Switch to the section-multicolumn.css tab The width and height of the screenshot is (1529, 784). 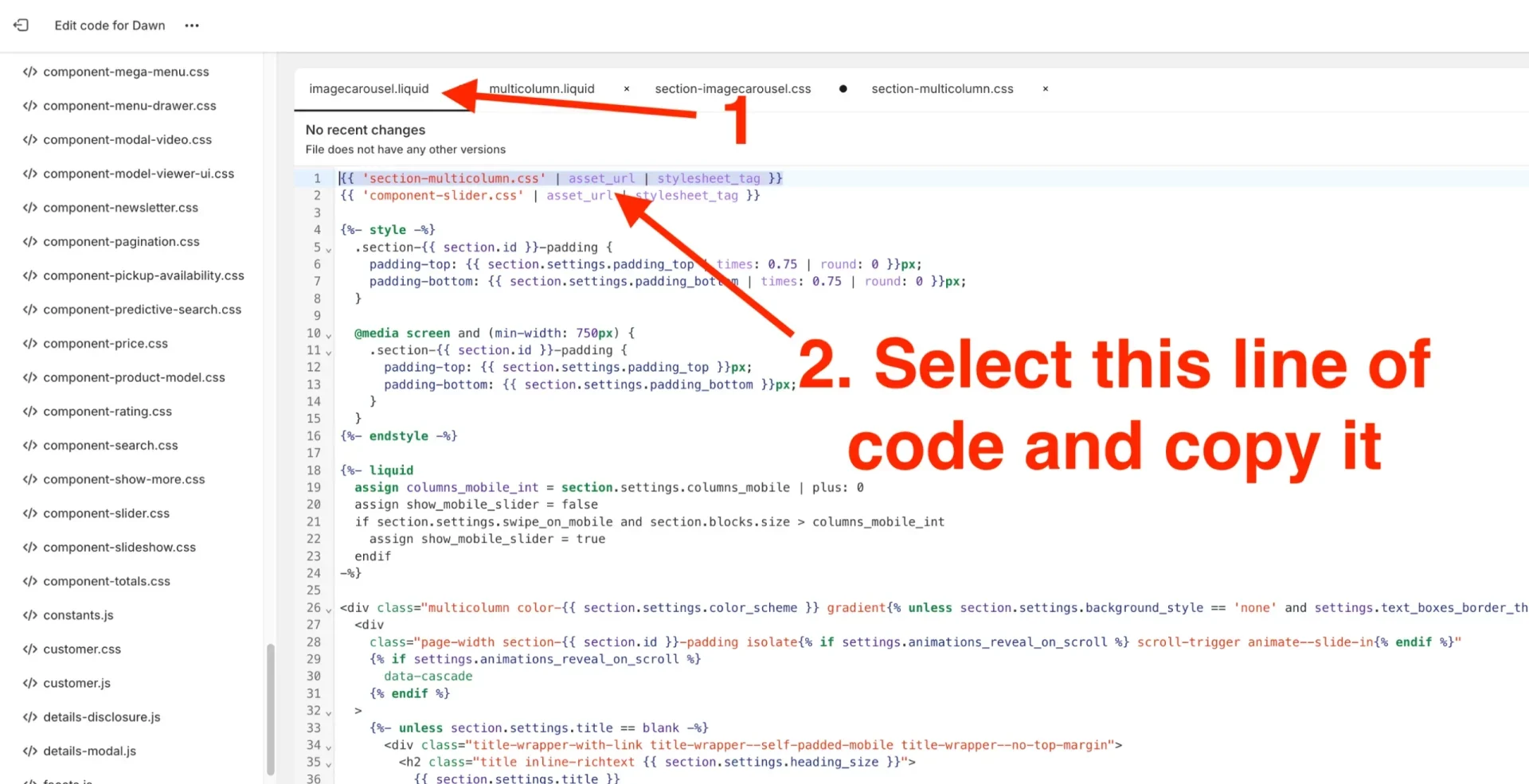coord(942,88)
